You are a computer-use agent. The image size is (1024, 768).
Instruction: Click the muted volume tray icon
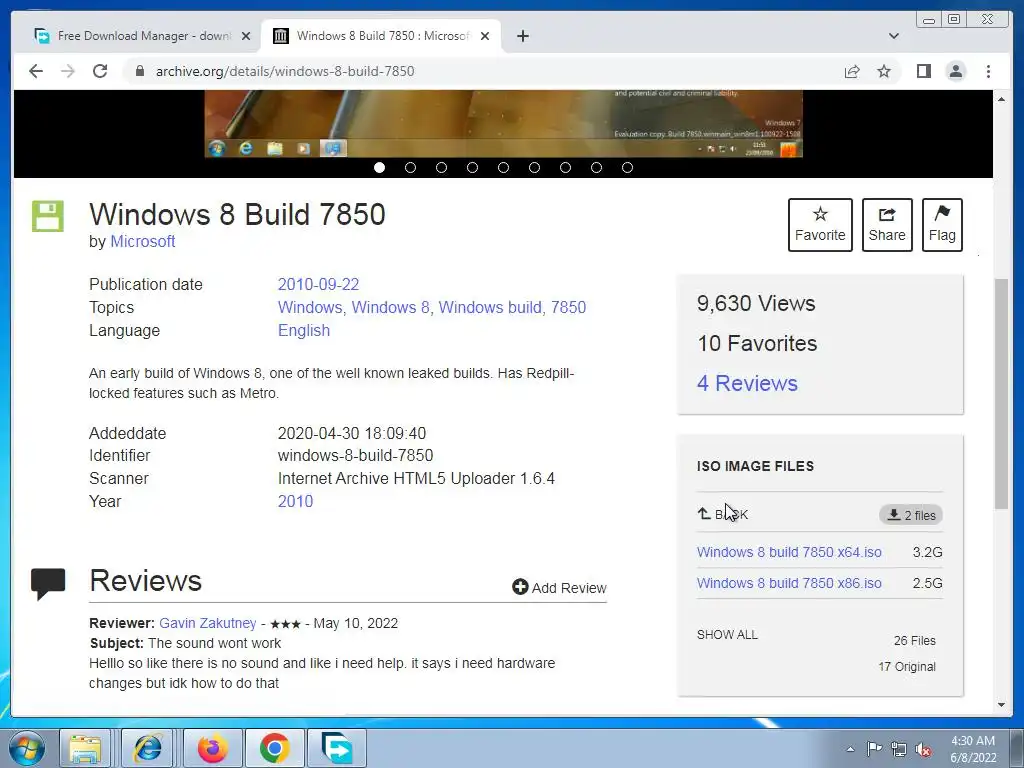[x=923, y=749]
